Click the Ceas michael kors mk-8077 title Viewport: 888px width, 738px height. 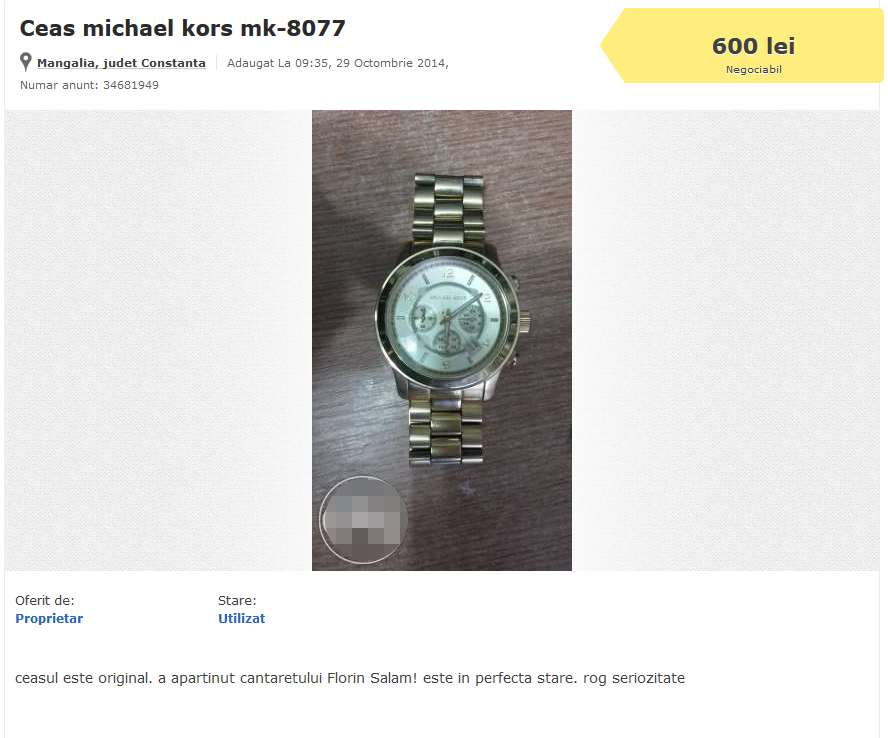pos(182,28)
